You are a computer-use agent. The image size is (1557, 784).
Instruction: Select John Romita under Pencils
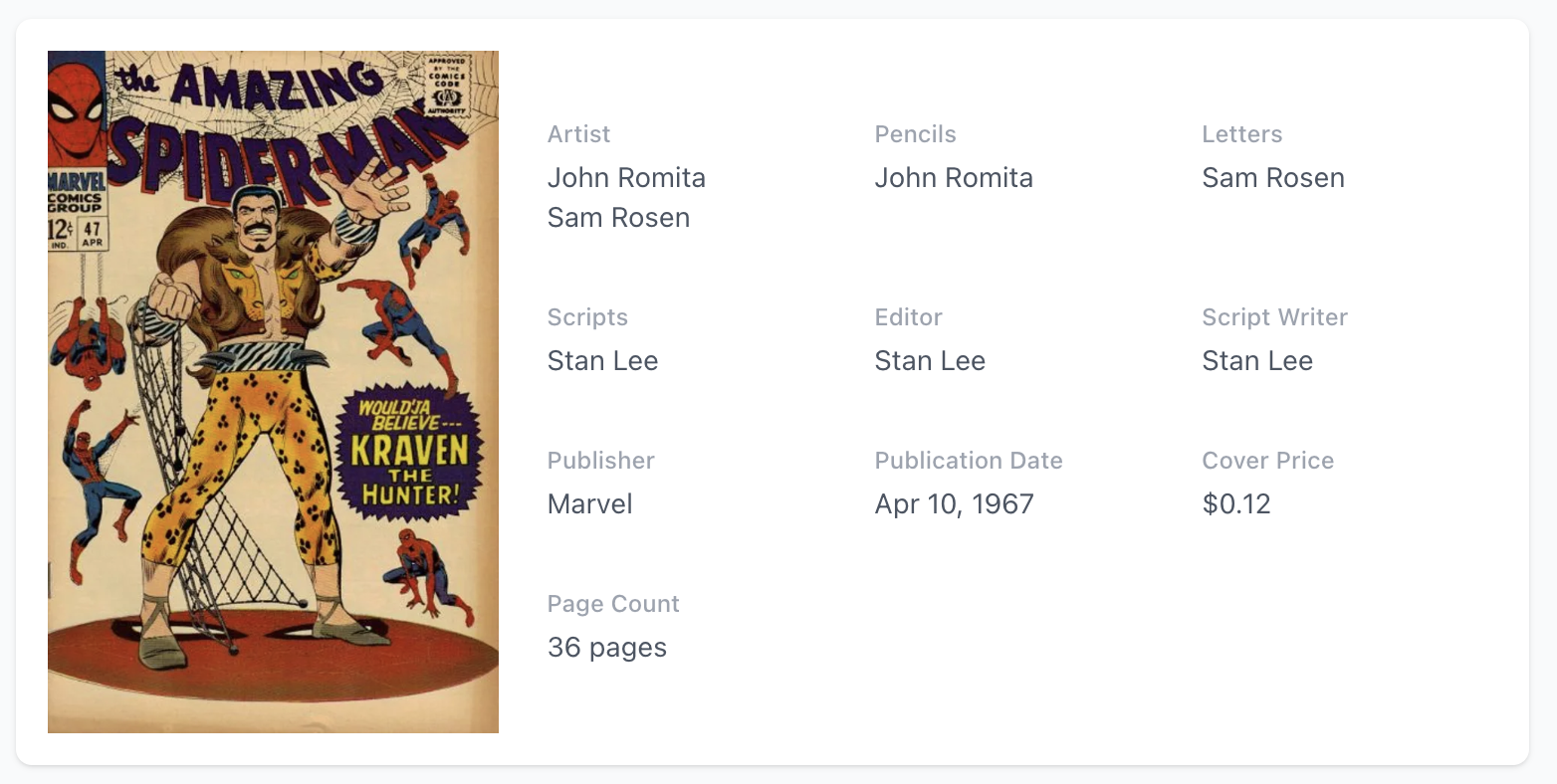[954, 178]
